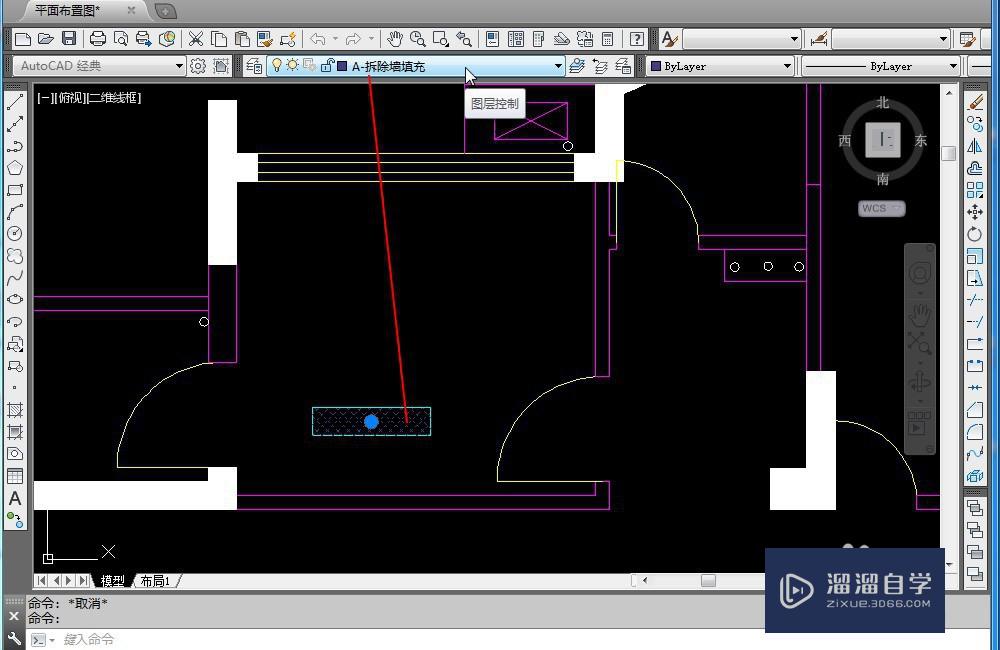Select the Rotate modify tool
Screen dimensions: 1000x650
tap(974, 234)
